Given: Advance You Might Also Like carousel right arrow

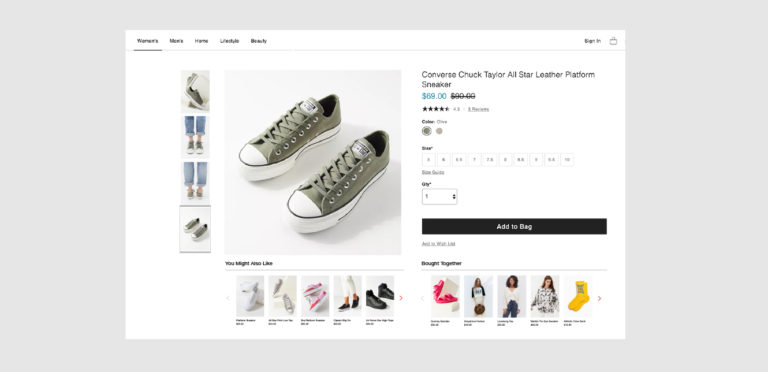Looking at the screenshot, I should point(401,298).
